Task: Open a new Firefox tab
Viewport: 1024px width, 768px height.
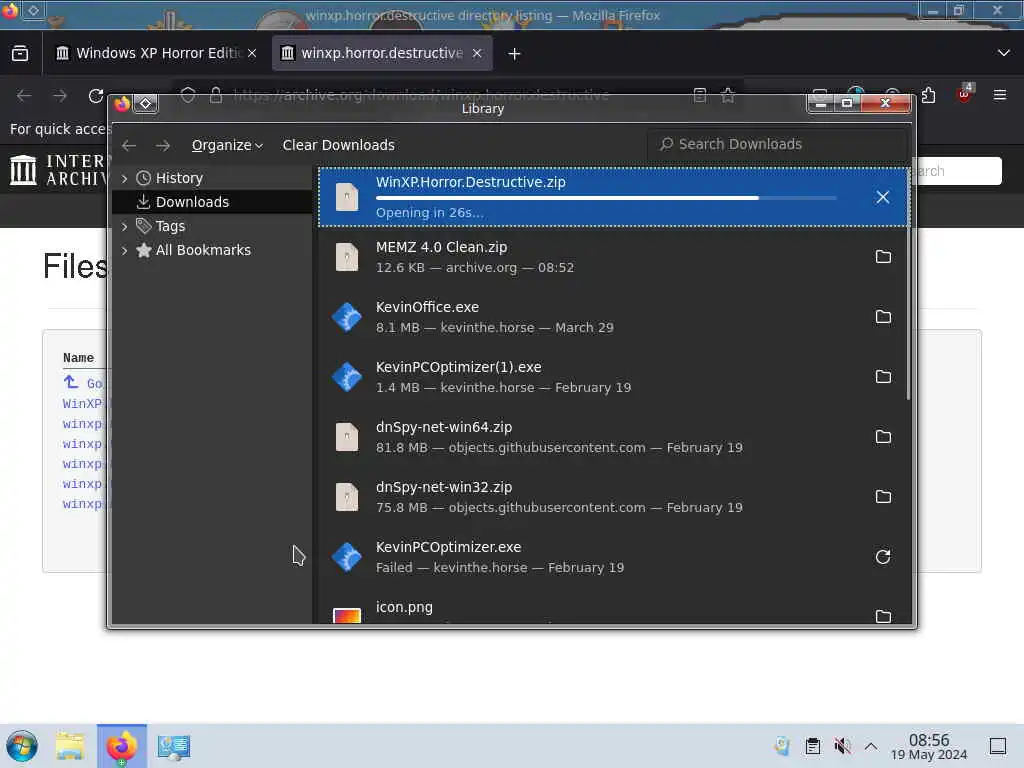Action: point(515,54)
